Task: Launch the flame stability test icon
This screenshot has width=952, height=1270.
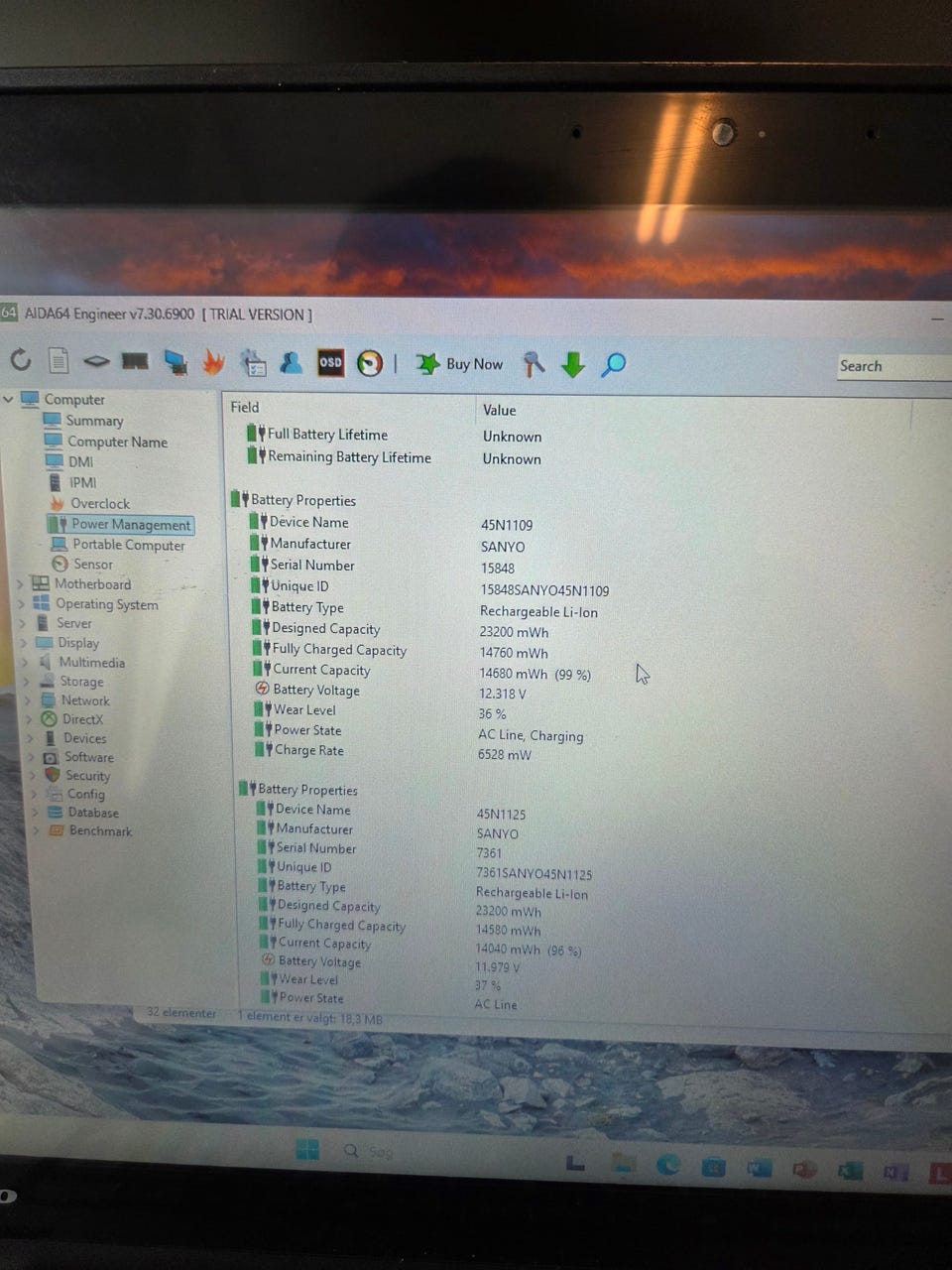Action: coord(213,363)
